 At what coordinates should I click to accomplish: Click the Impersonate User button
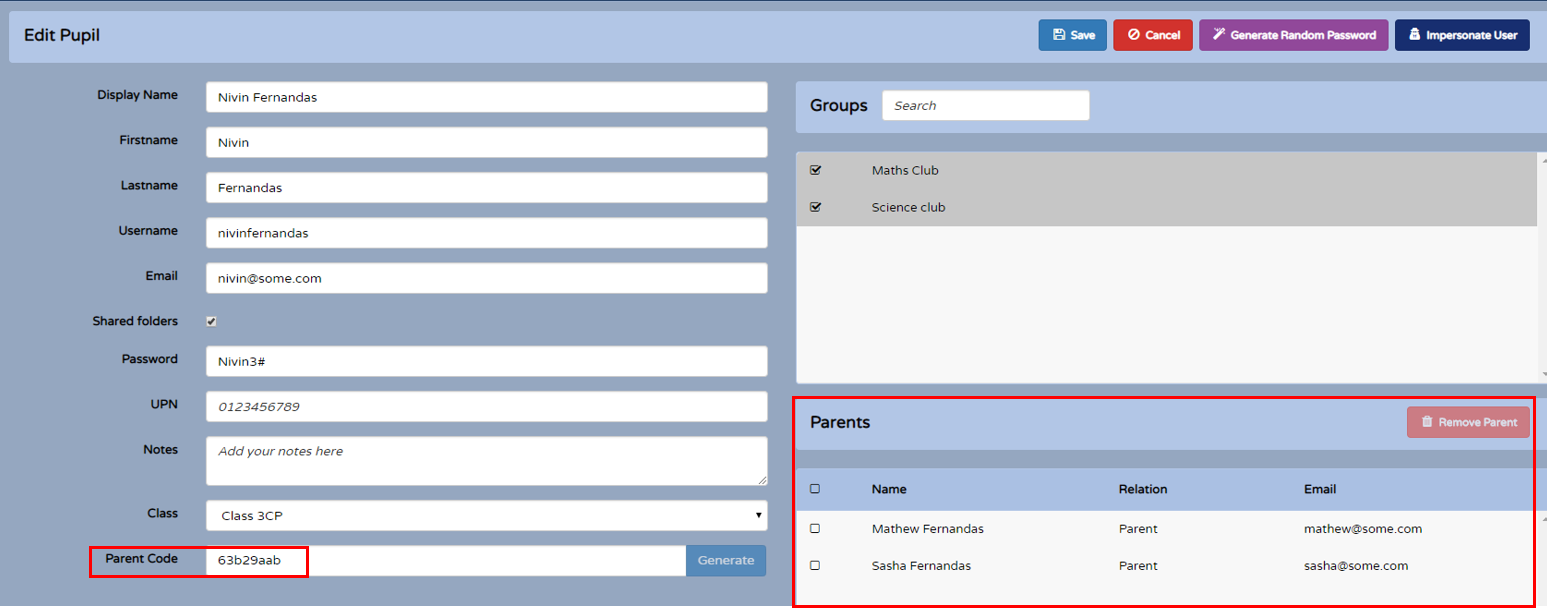point(1462,34)
